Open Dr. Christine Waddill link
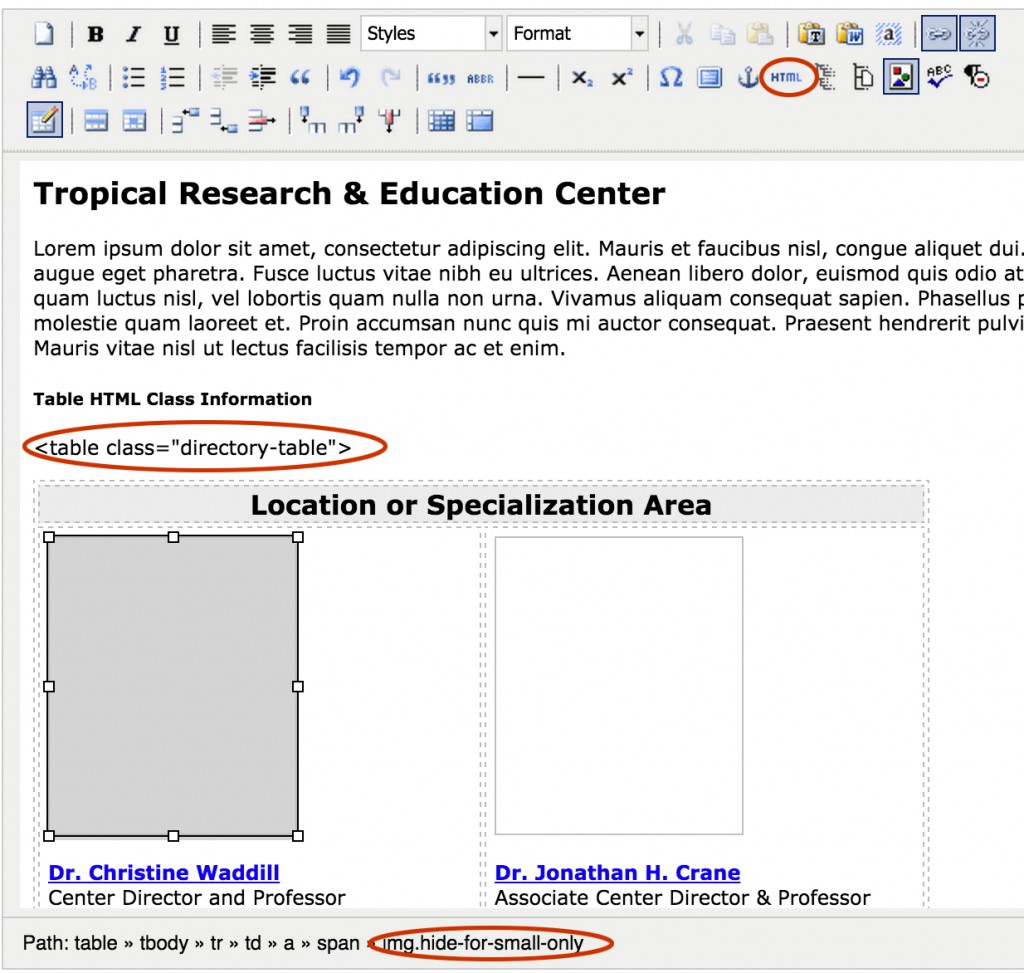 click(x=164, y=873)
